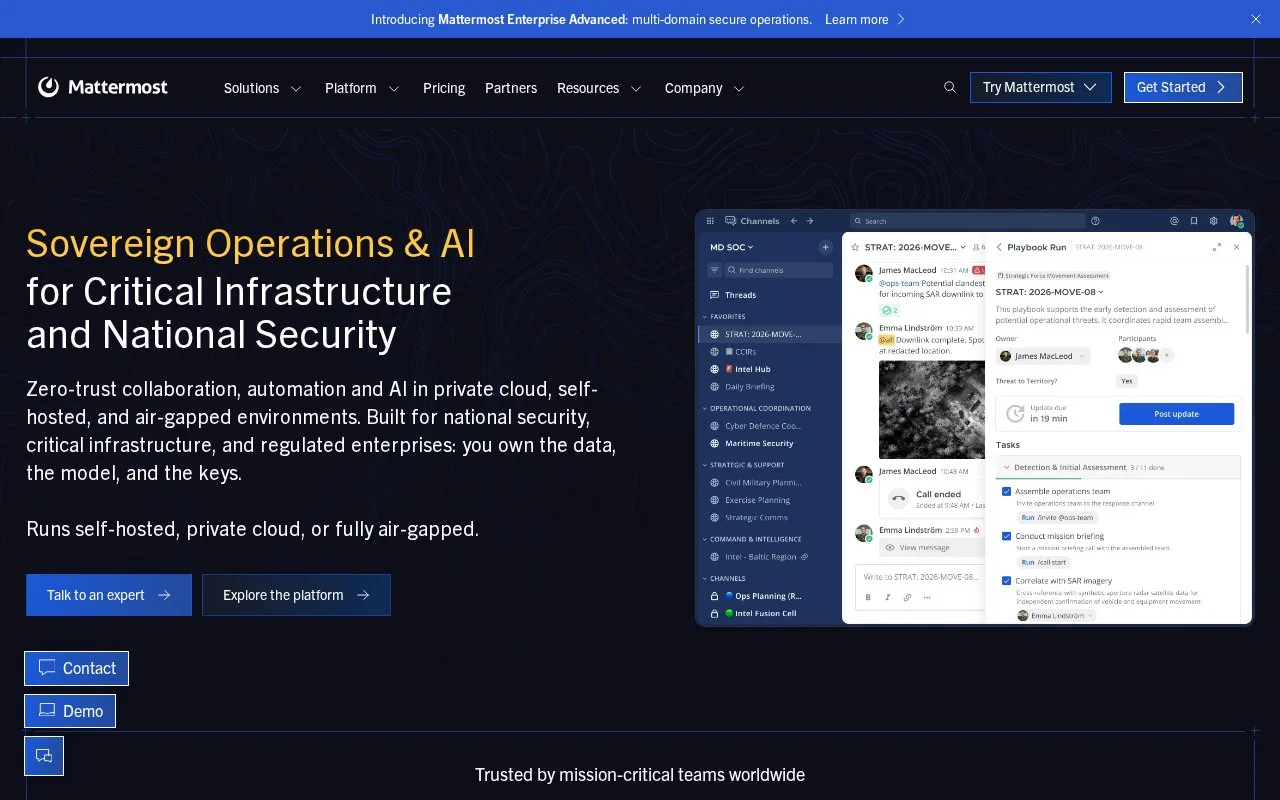This screenshot has width=1280, height=800.
Task: Open the Pricing page
Action: tap(444, 88)
